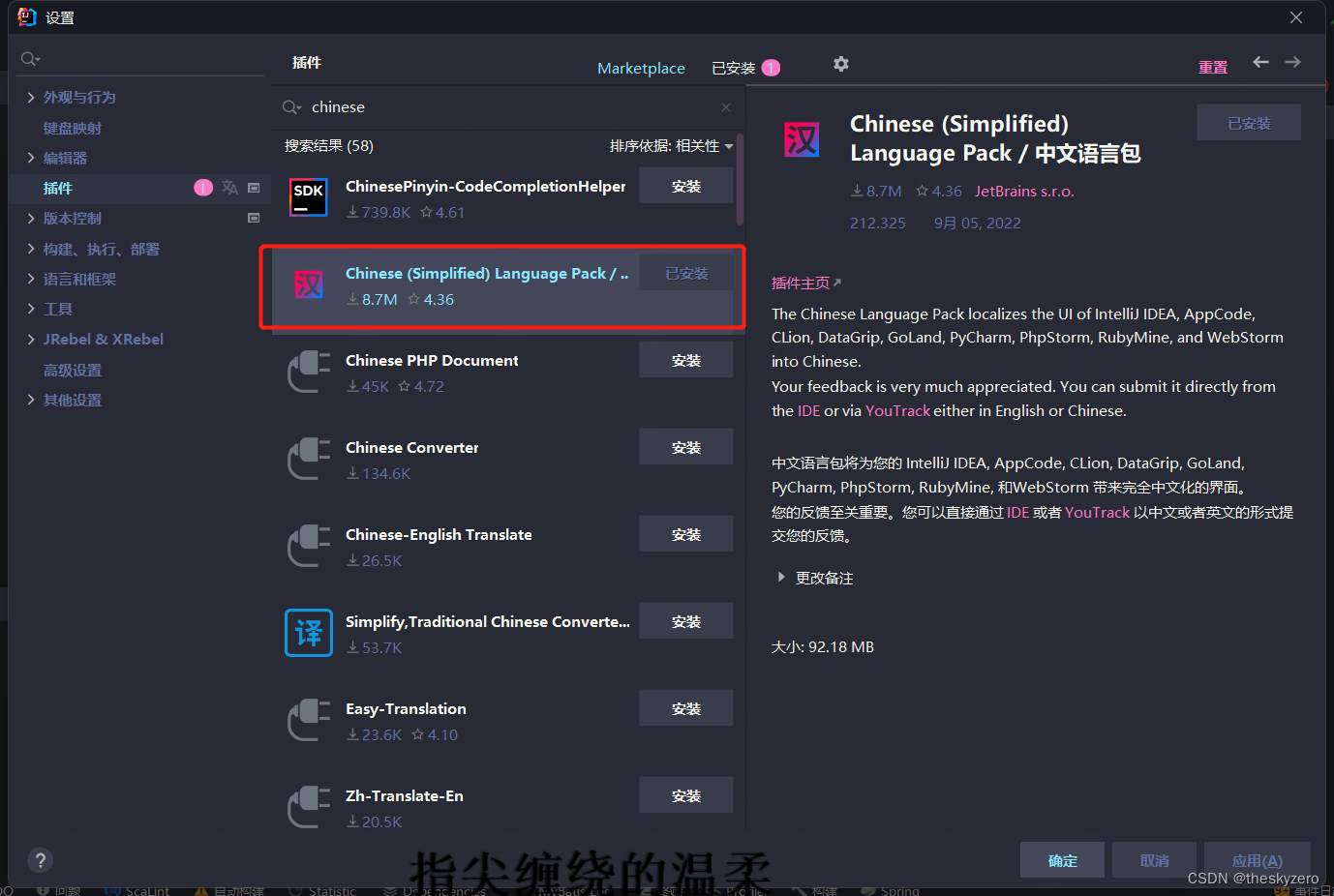Click 取消 to cancel settings
Image resolution: width=1334 pixels, height=896 pixels.
1154,860
